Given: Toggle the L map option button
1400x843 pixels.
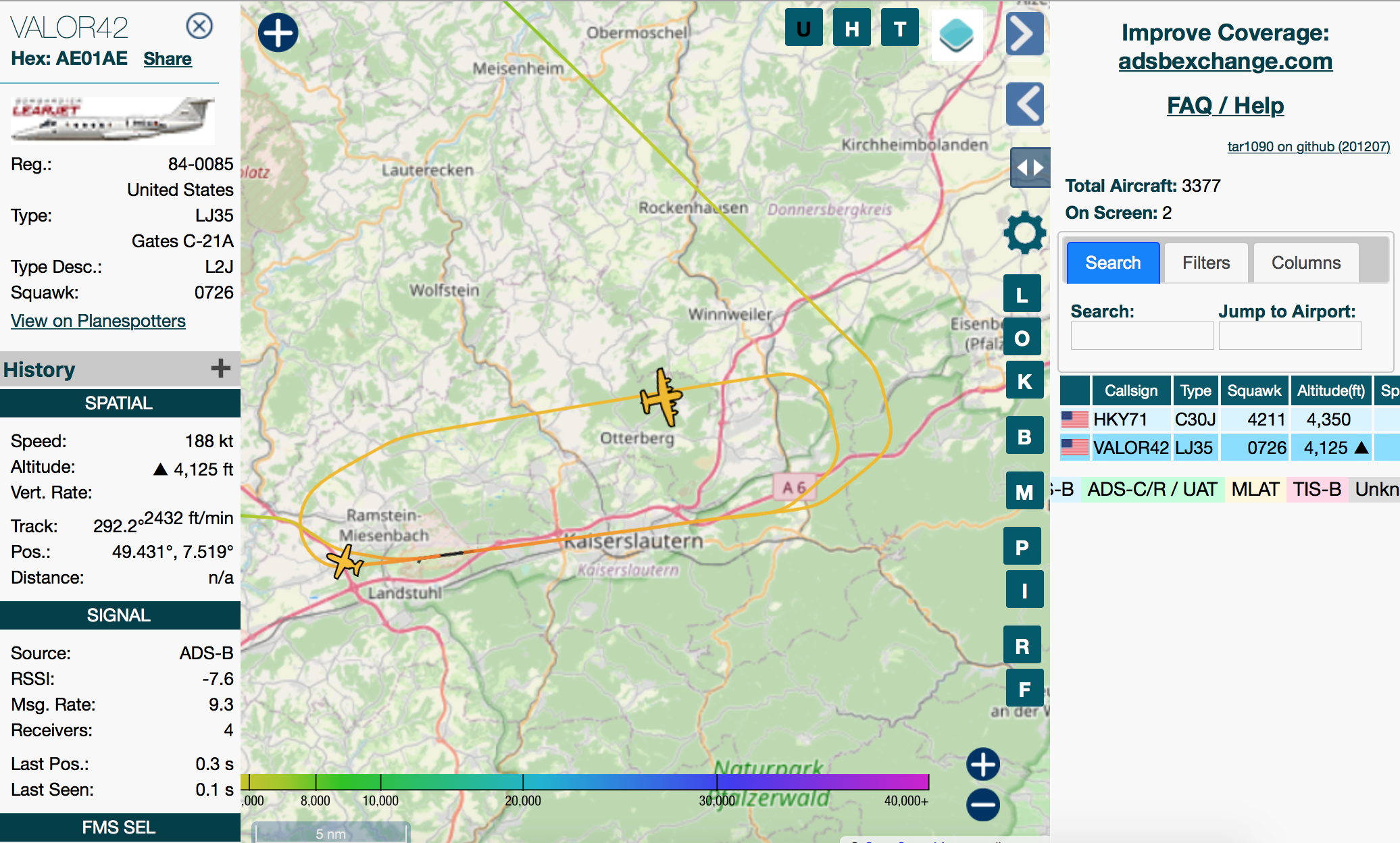Looking at the screenshot, I should (x=1022, y=295).
